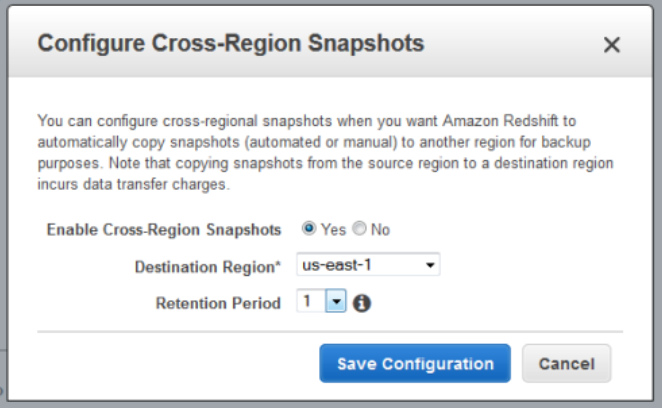This screenshot has width=662, height=408.
Task: Click the retention value "1"
Action: point(308,302)
